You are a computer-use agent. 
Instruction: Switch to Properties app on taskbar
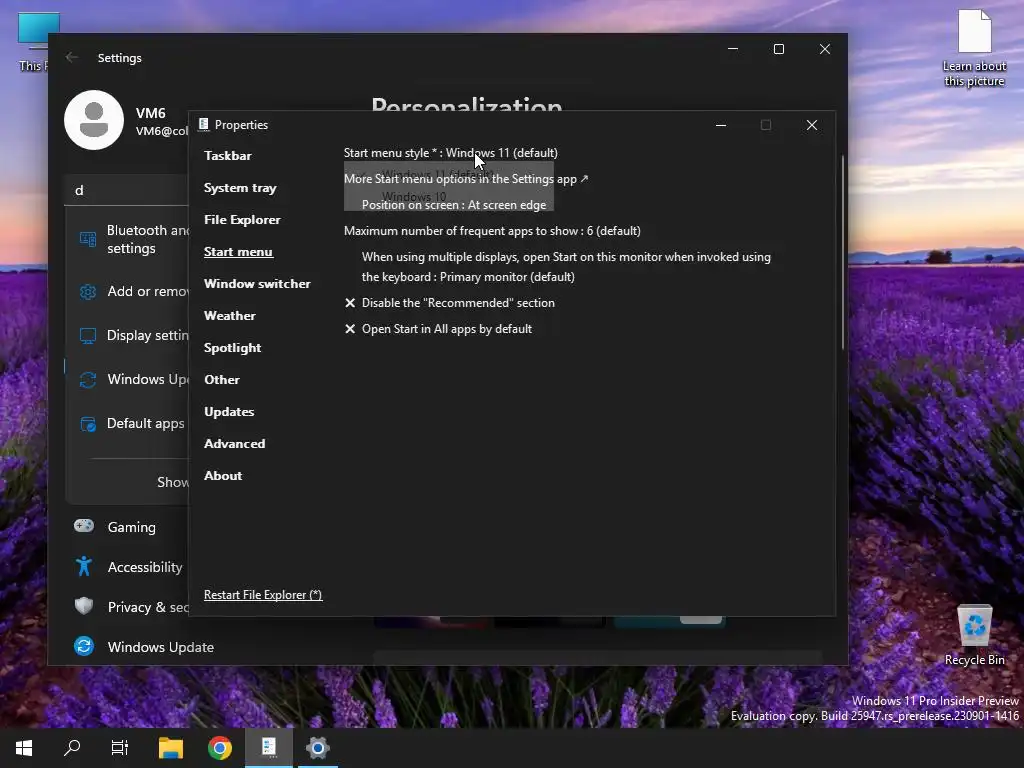[269, 748]
